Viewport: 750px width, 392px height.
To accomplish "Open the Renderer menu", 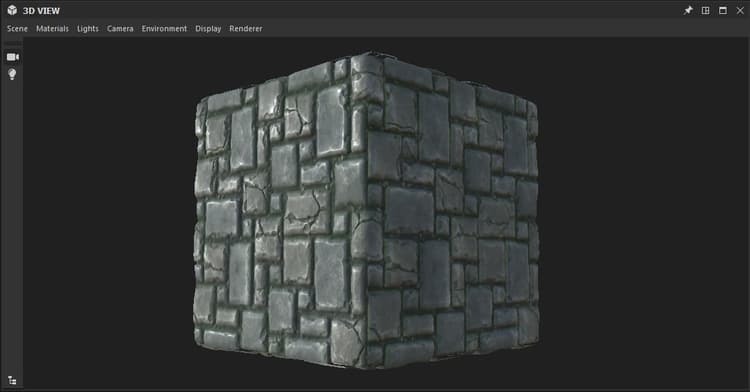I will [x=246, y=29].
